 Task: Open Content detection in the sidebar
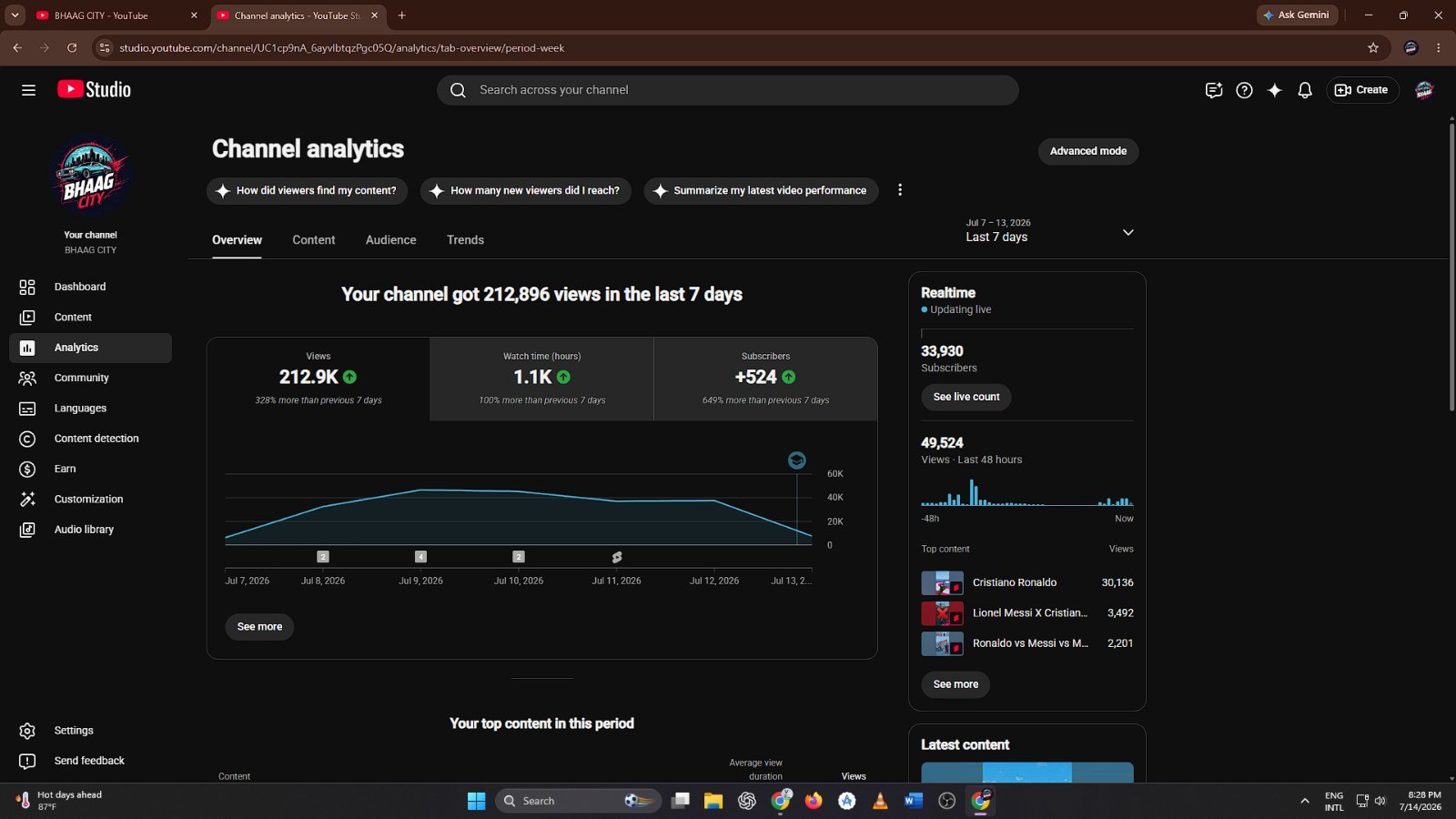(x=90, y=439)
